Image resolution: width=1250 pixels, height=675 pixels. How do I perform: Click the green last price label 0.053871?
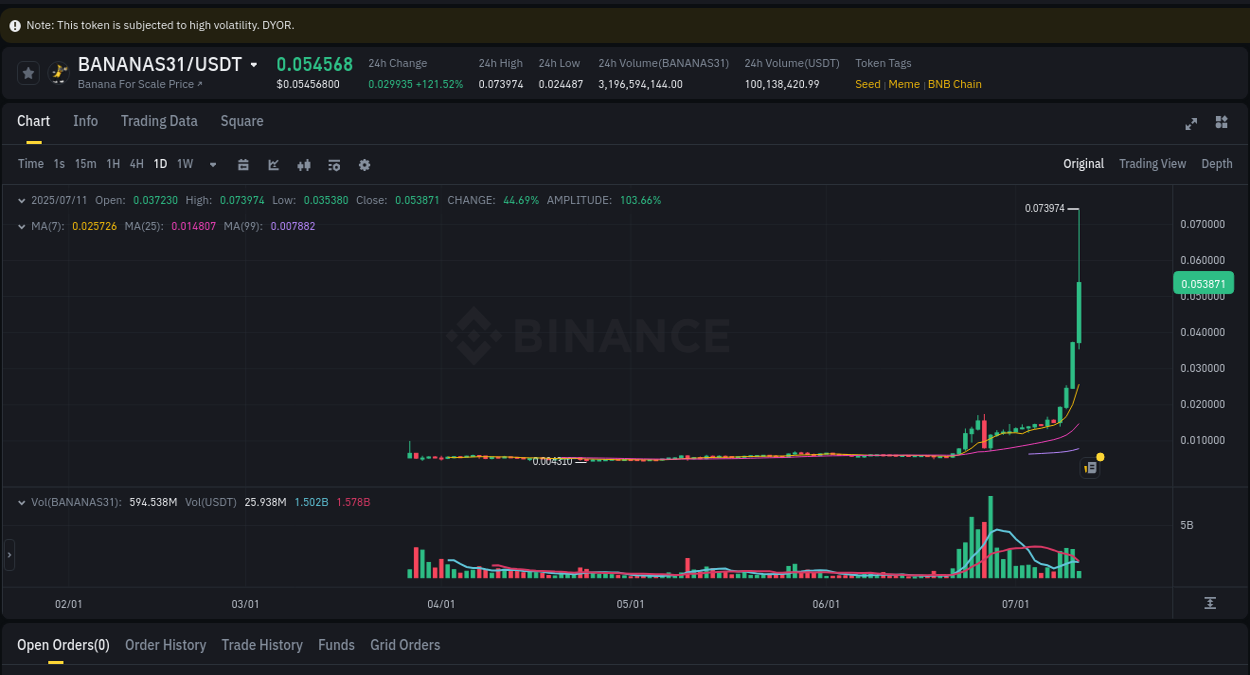[x=1203, y=284]
